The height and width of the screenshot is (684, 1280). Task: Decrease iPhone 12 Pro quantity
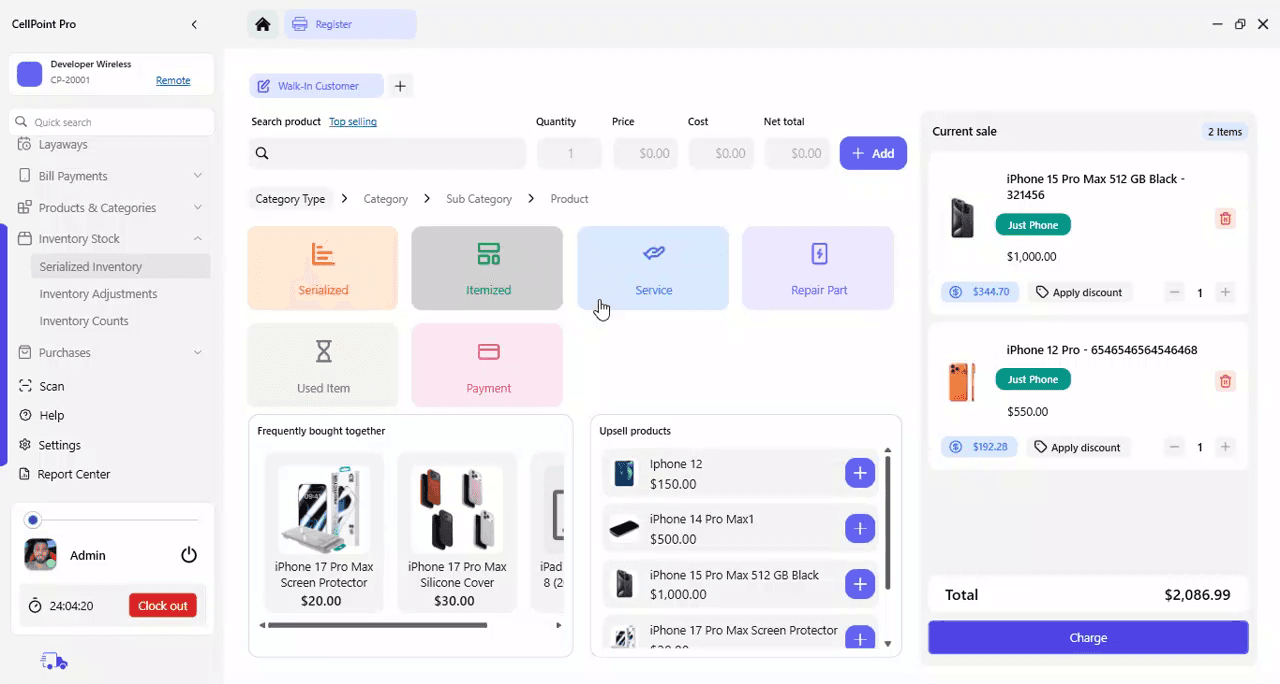coord(1174,447)
